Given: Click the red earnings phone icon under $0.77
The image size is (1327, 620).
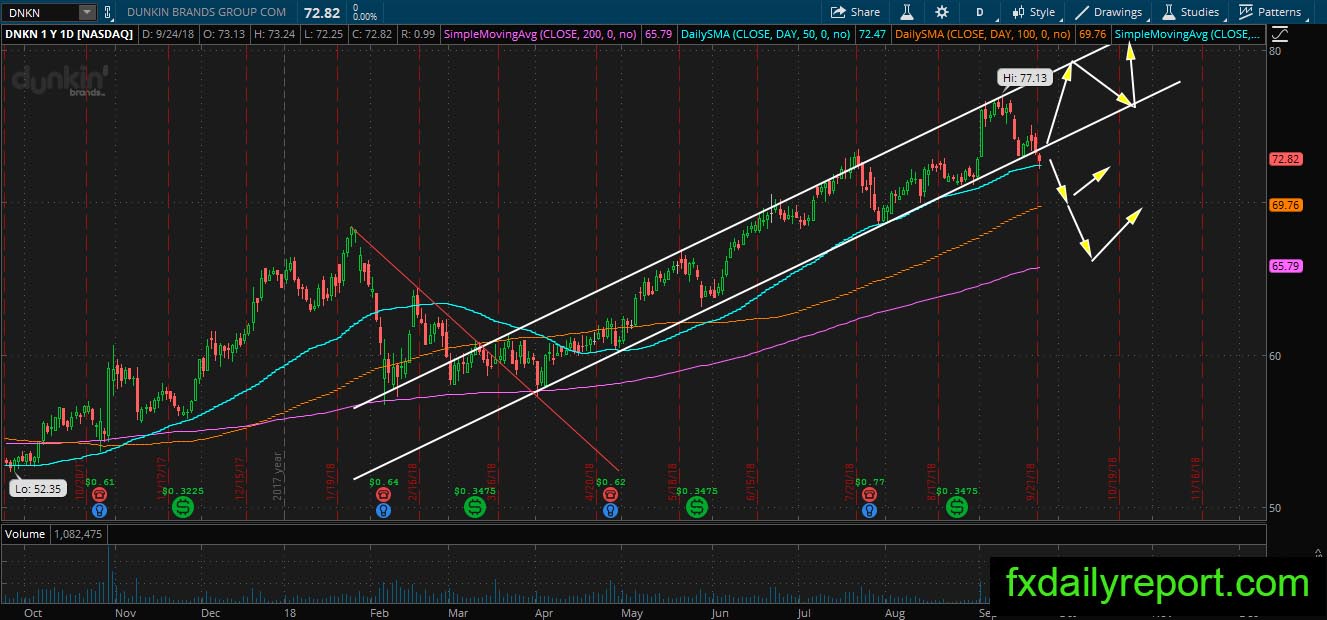Looking at the screenshot, I should 869,494.
